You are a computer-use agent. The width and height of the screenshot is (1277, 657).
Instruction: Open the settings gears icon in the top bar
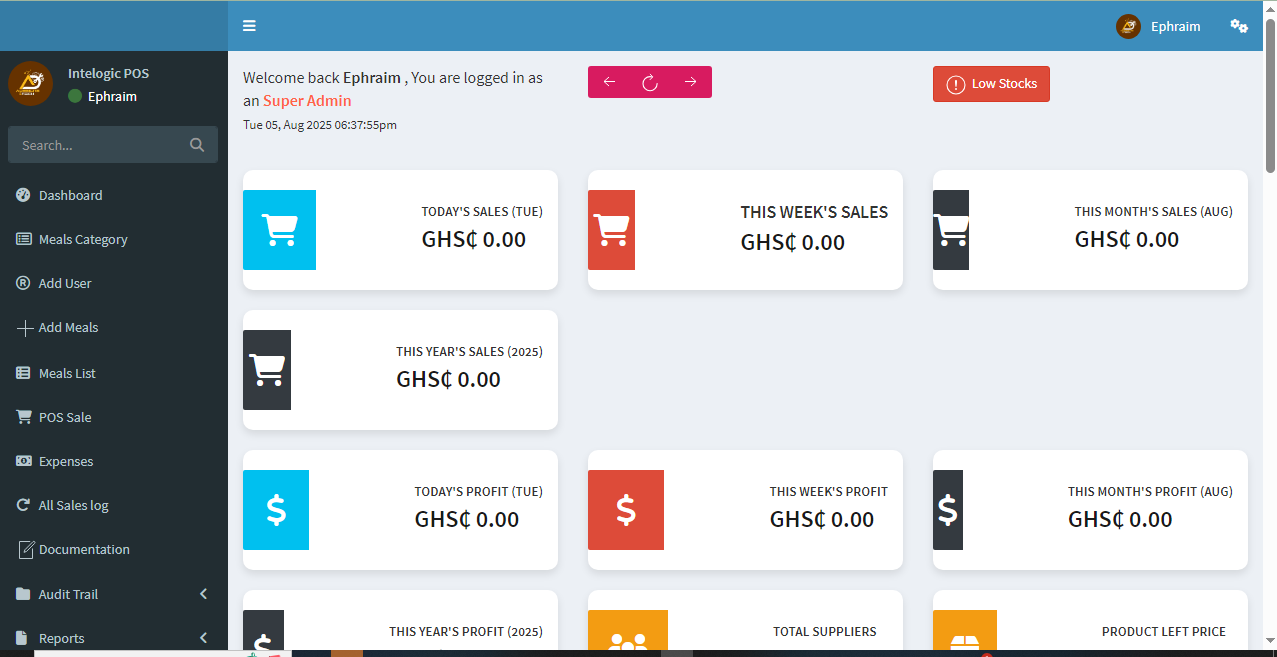tap(1239, 26)
